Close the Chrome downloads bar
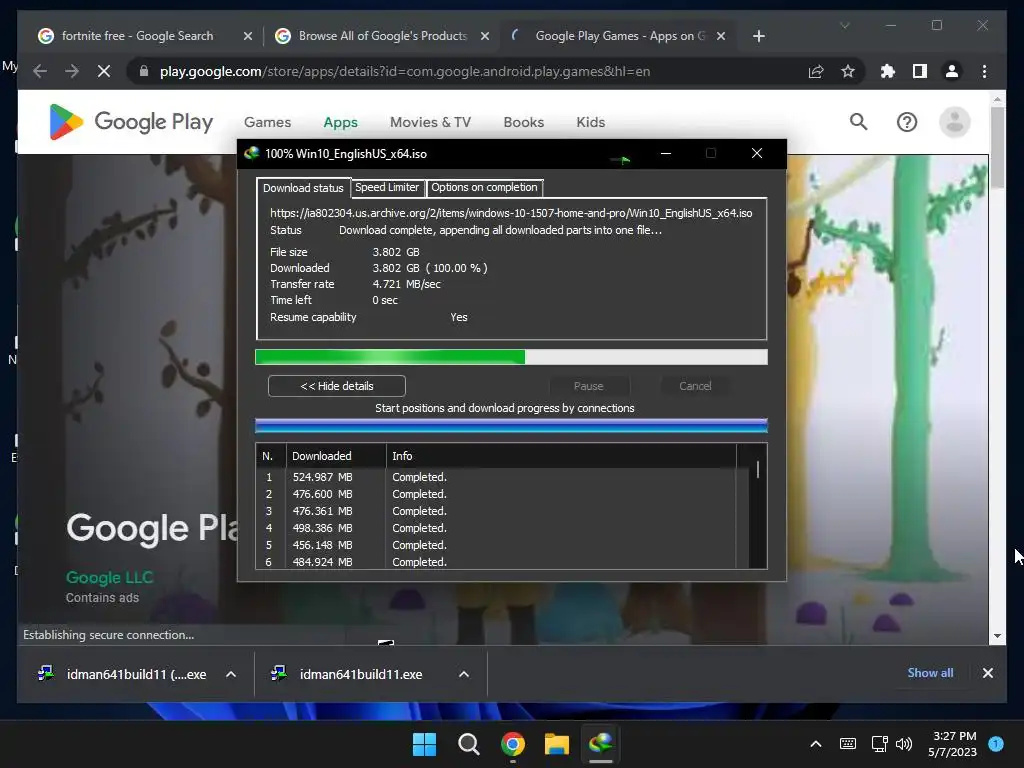Screen dimensions: 1024x768 point(987,673)
